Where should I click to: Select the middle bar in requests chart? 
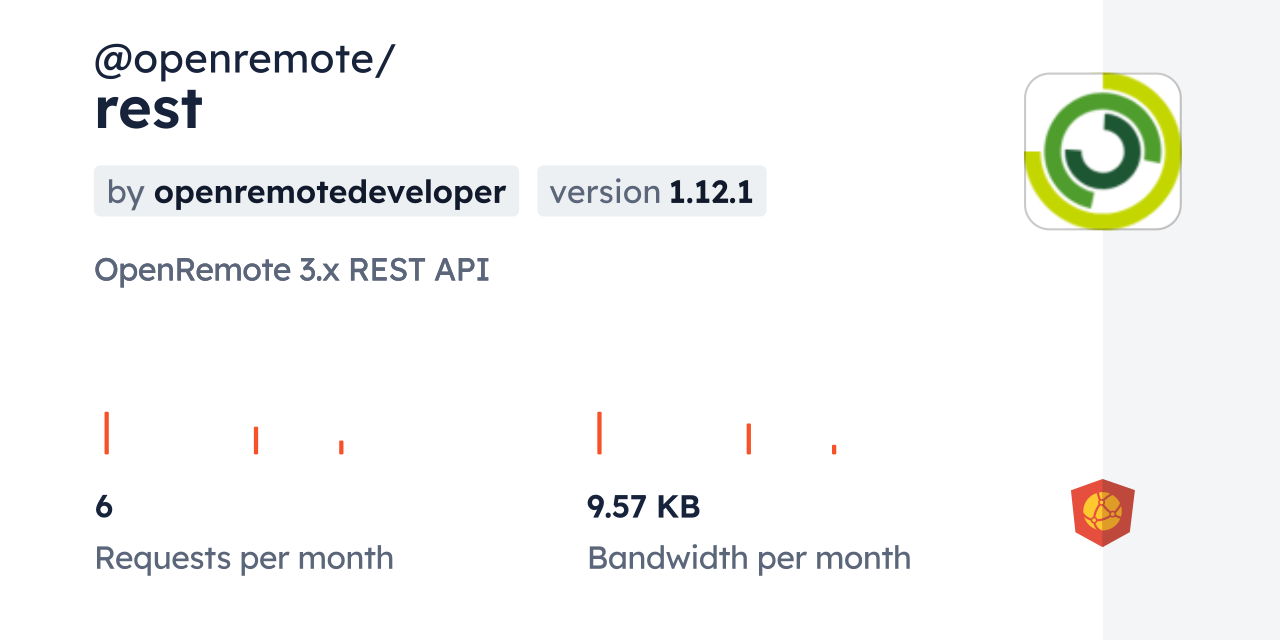[x=256, y=440]
